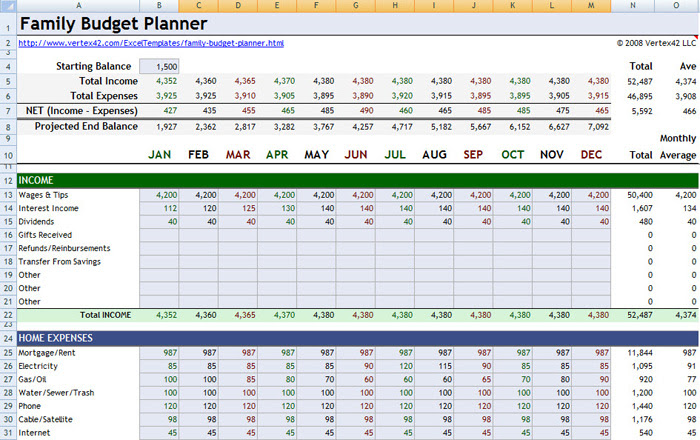Select the Dividends row label
Screen dimensions: 700x440
[x=36, y=222]
